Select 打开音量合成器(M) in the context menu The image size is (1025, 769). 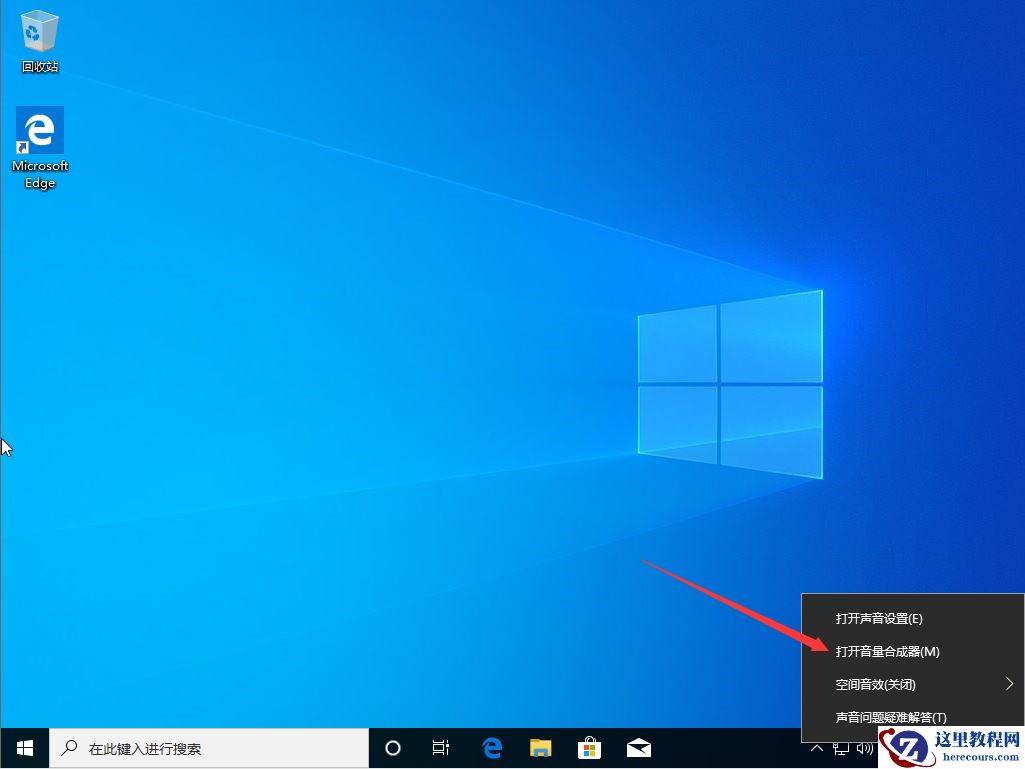pos(887,651)
